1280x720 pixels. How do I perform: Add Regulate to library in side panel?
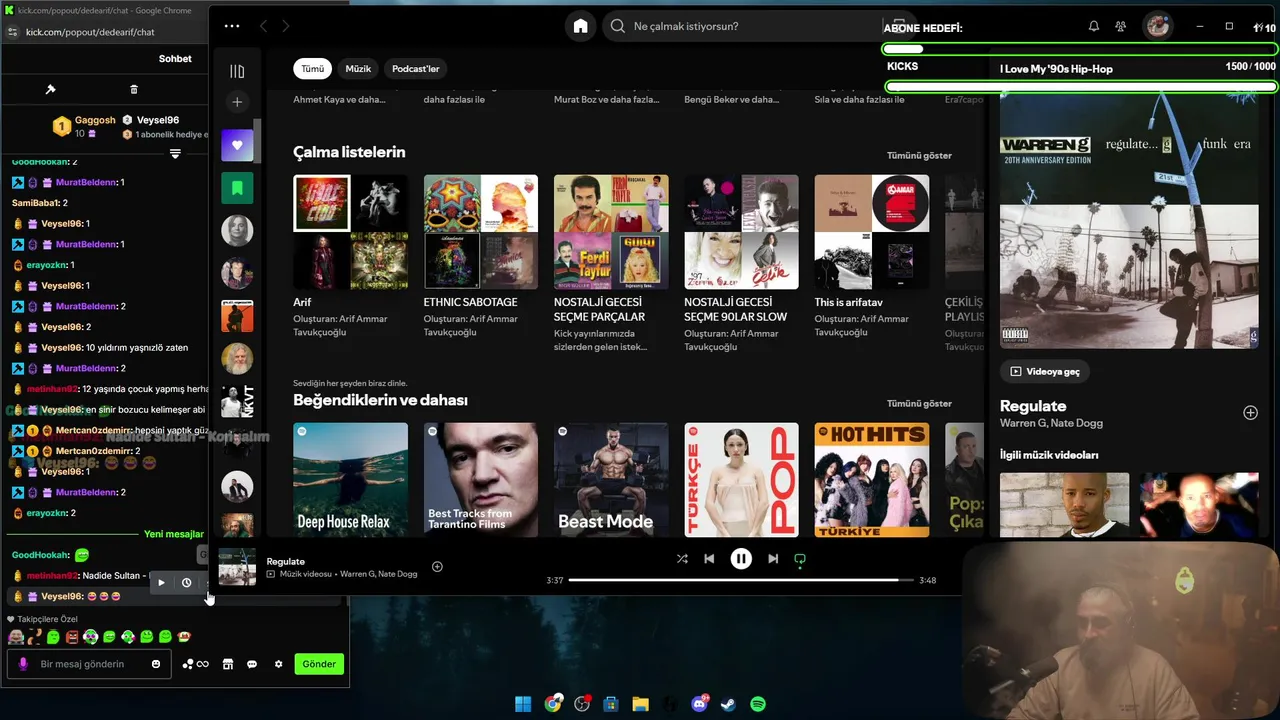(1250, 413)
